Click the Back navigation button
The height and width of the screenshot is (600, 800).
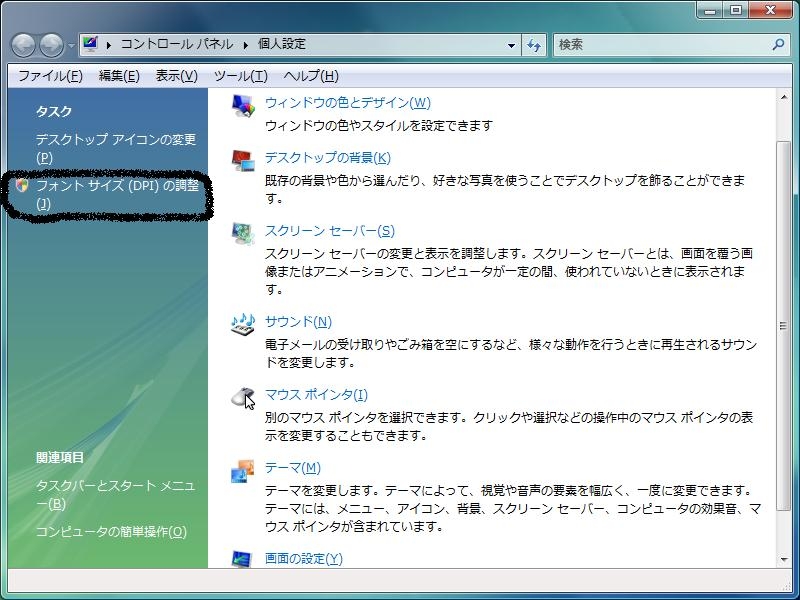click(x=23, y=45)
